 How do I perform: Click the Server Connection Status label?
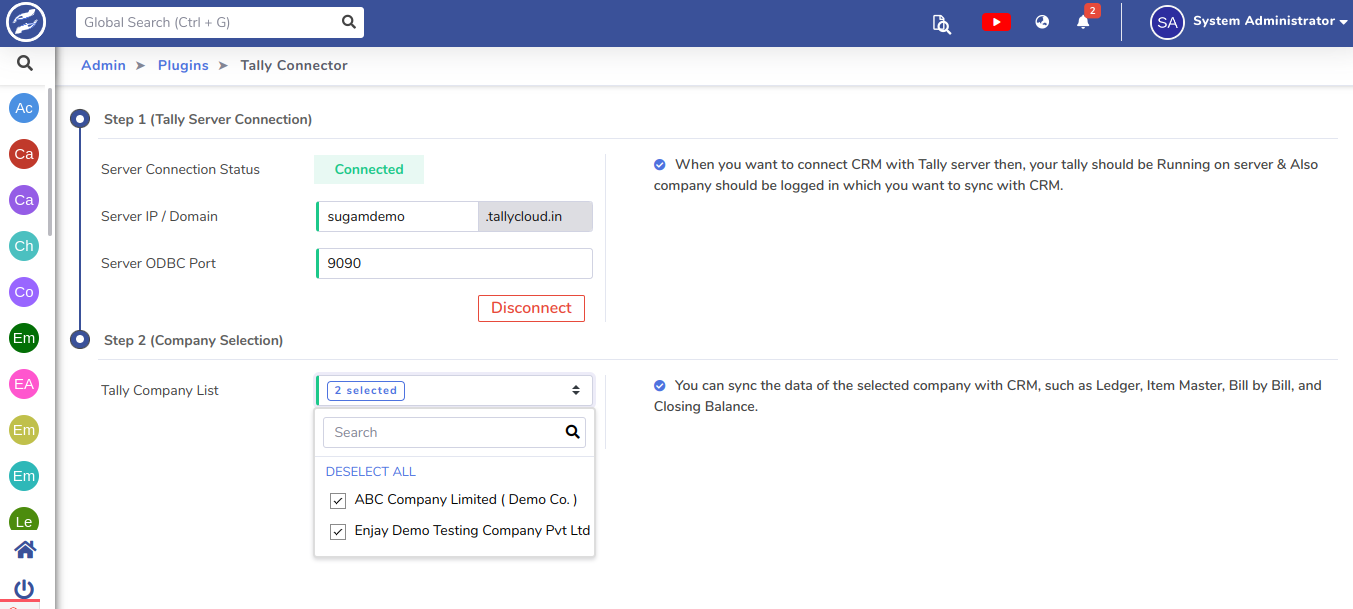click(x=180, y=169)
